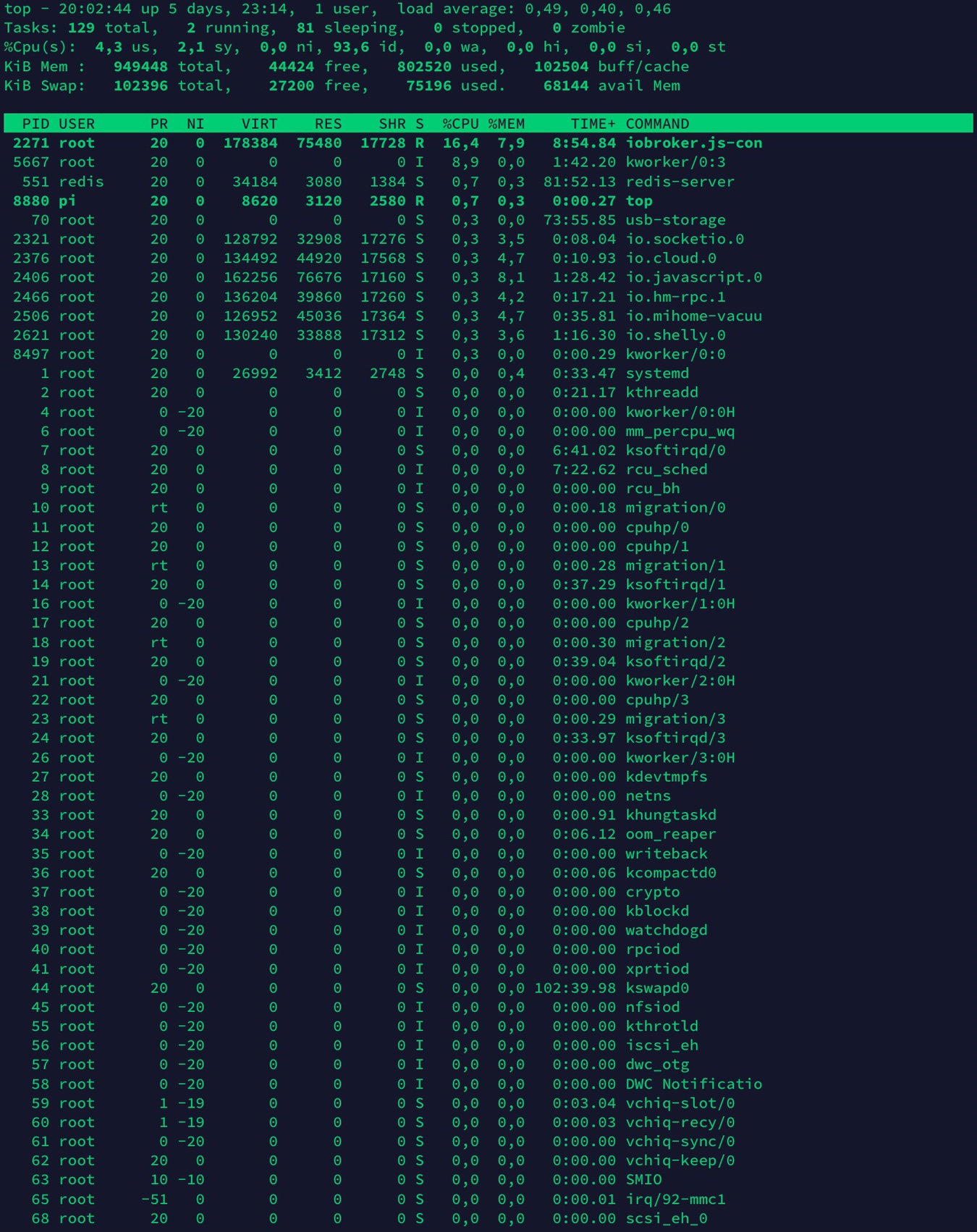The image size is (977, 1232).
Task: Select the 'io.socketio.0' process
Action: (x=685, y=239)
